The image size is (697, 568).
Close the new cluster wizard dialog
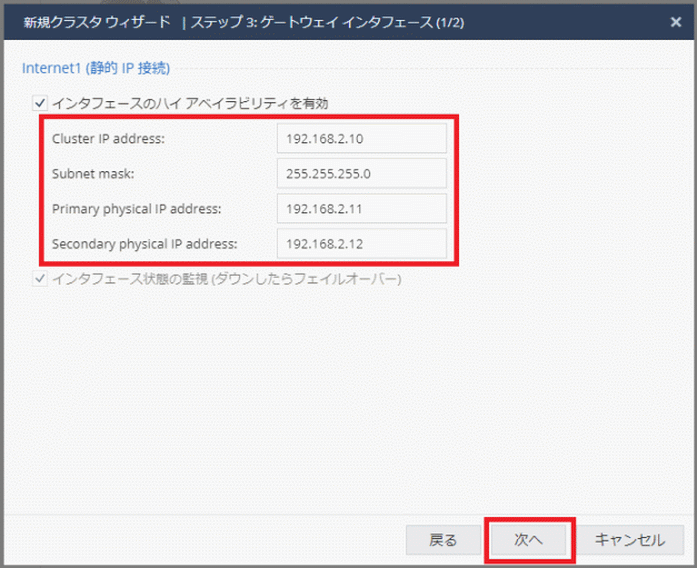tap(675, 21)
